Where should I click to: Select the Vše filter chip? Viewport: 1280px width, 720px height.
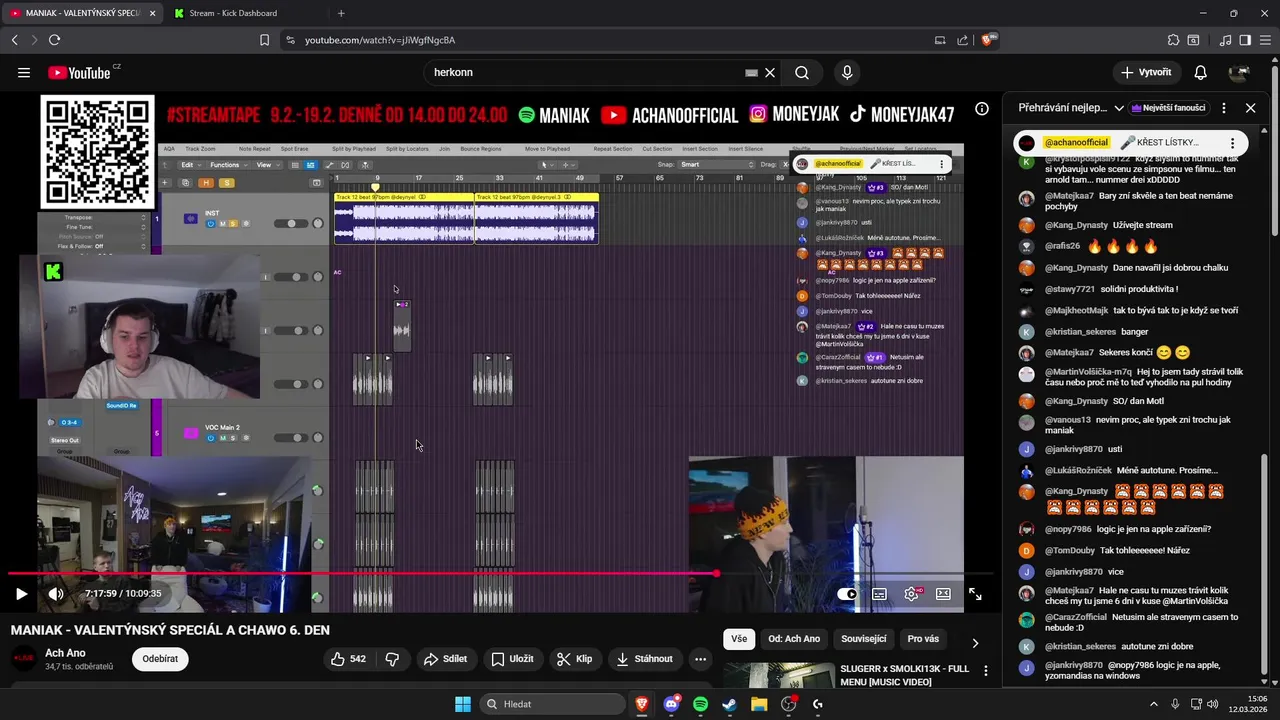click(739, 639)
